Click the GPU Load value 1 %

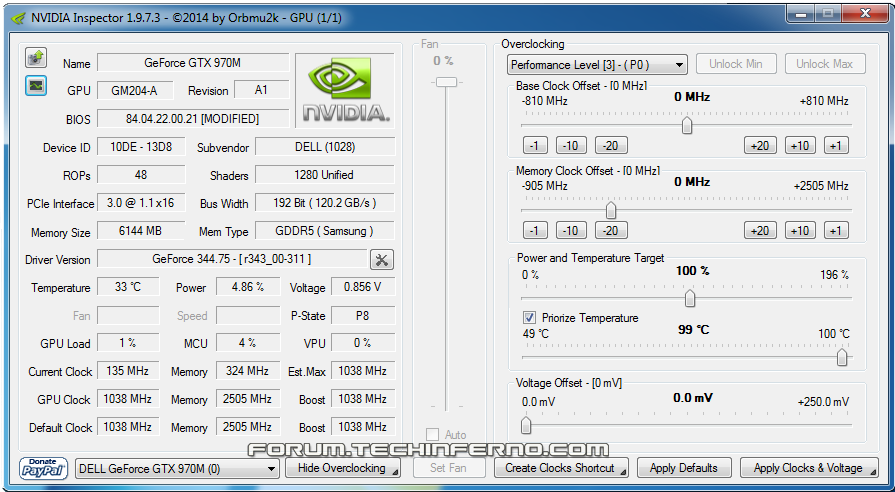[128, 342]
